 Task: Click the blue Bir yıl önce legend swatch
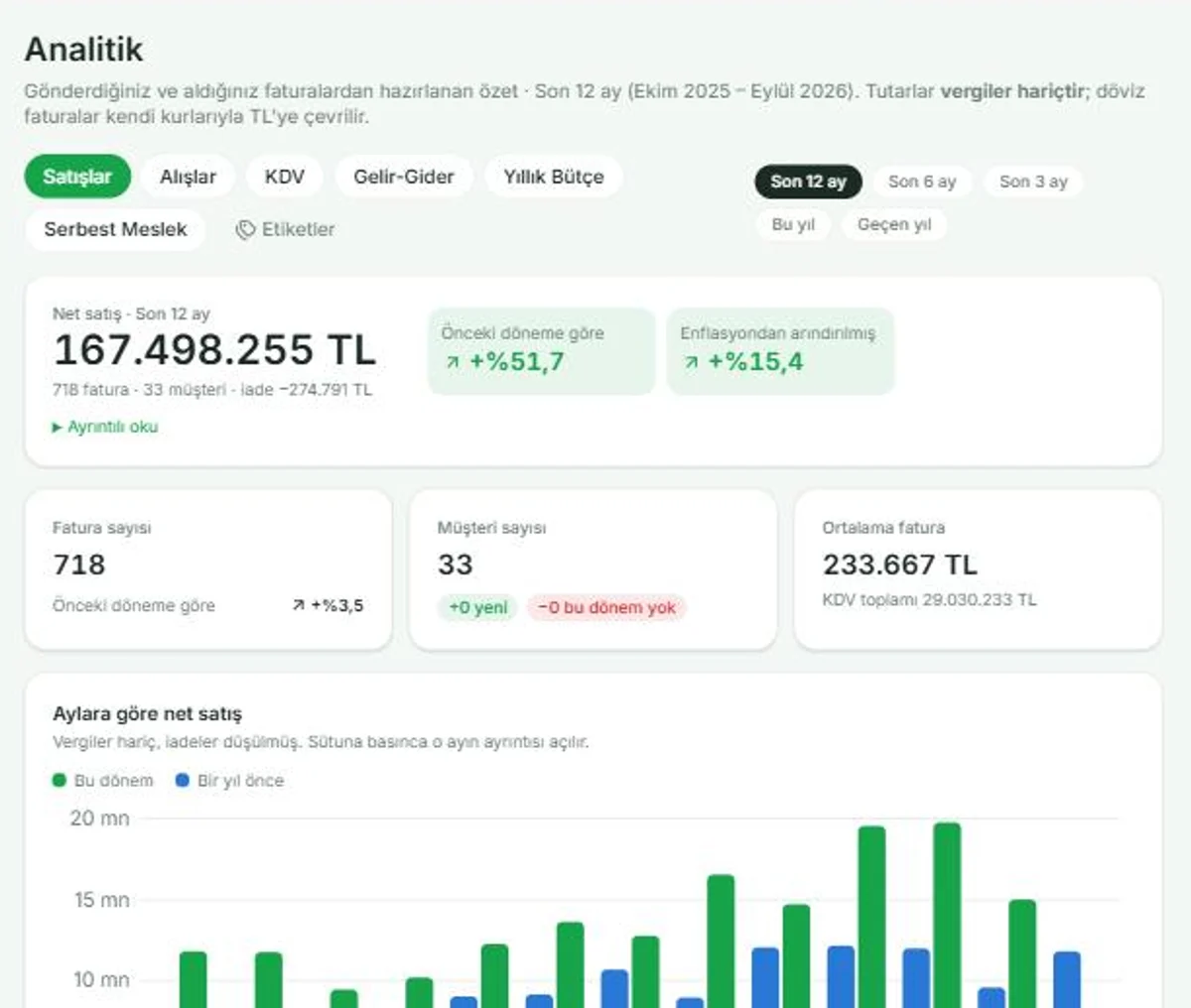click(x=183, y=781)
